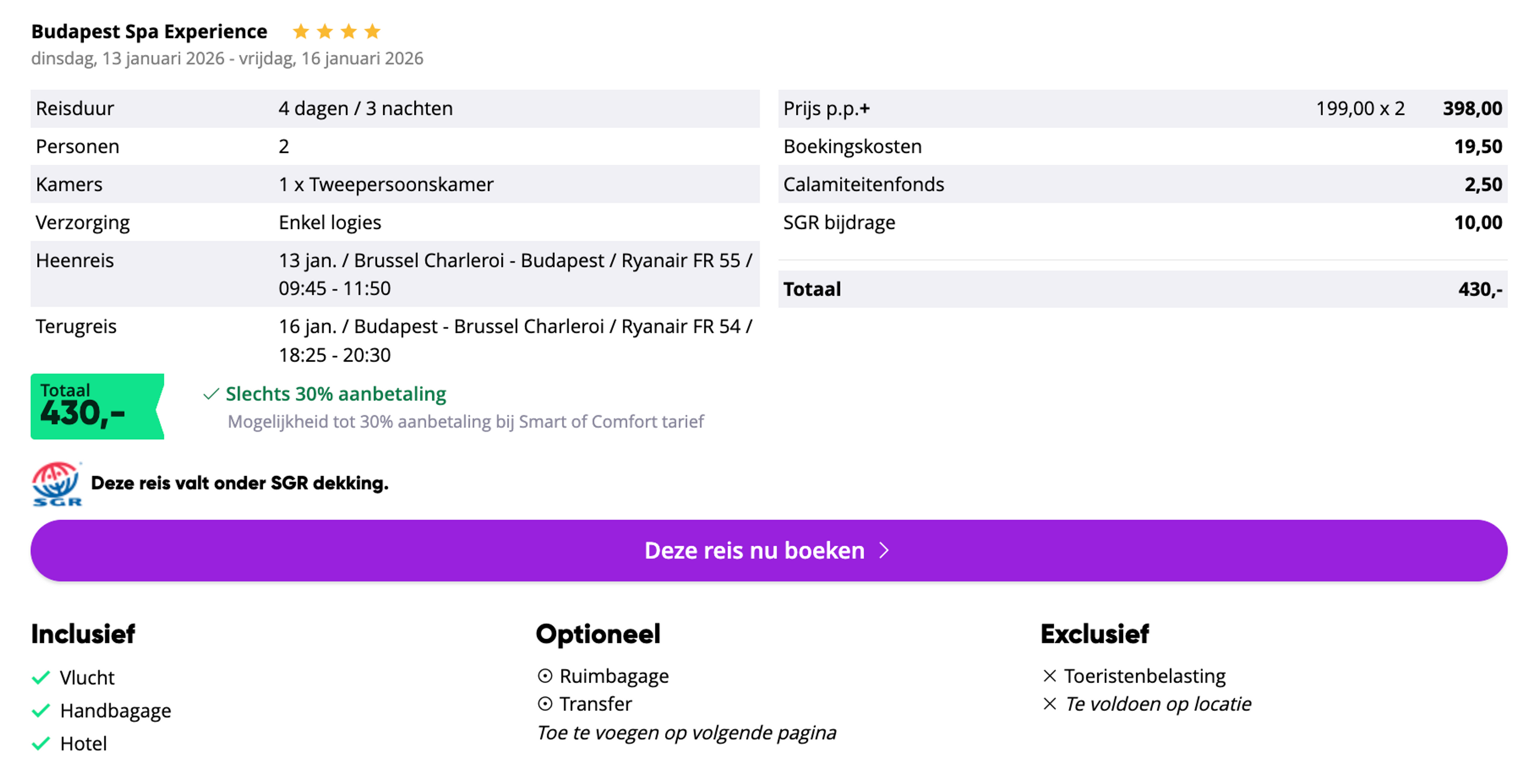The width and height of the screenshot is (1538, 784).
Task: Select the fourth rating star
Action: (x=371, y=31)
